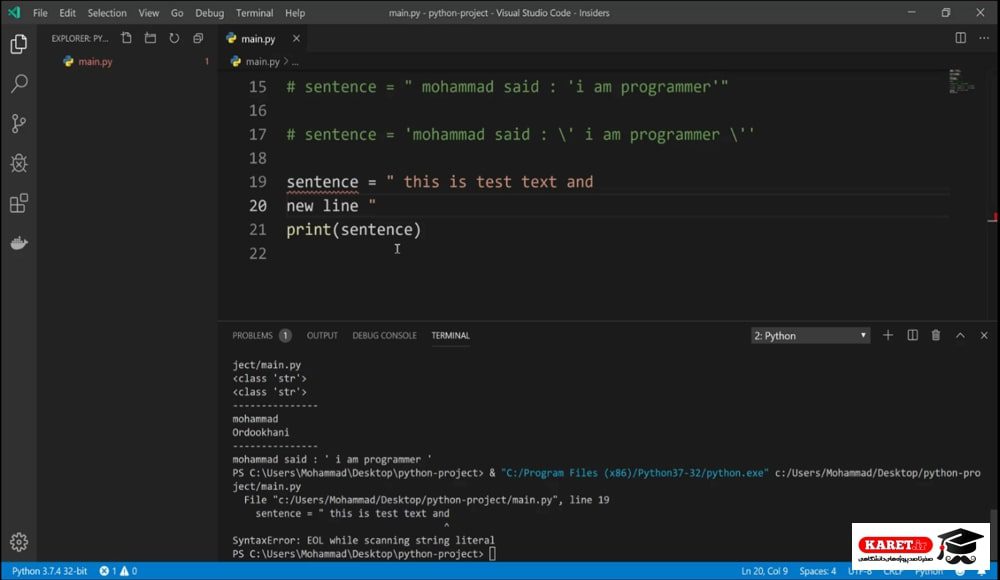Split the editor to the right
The image size is (1000, 580).
point(960,38)
